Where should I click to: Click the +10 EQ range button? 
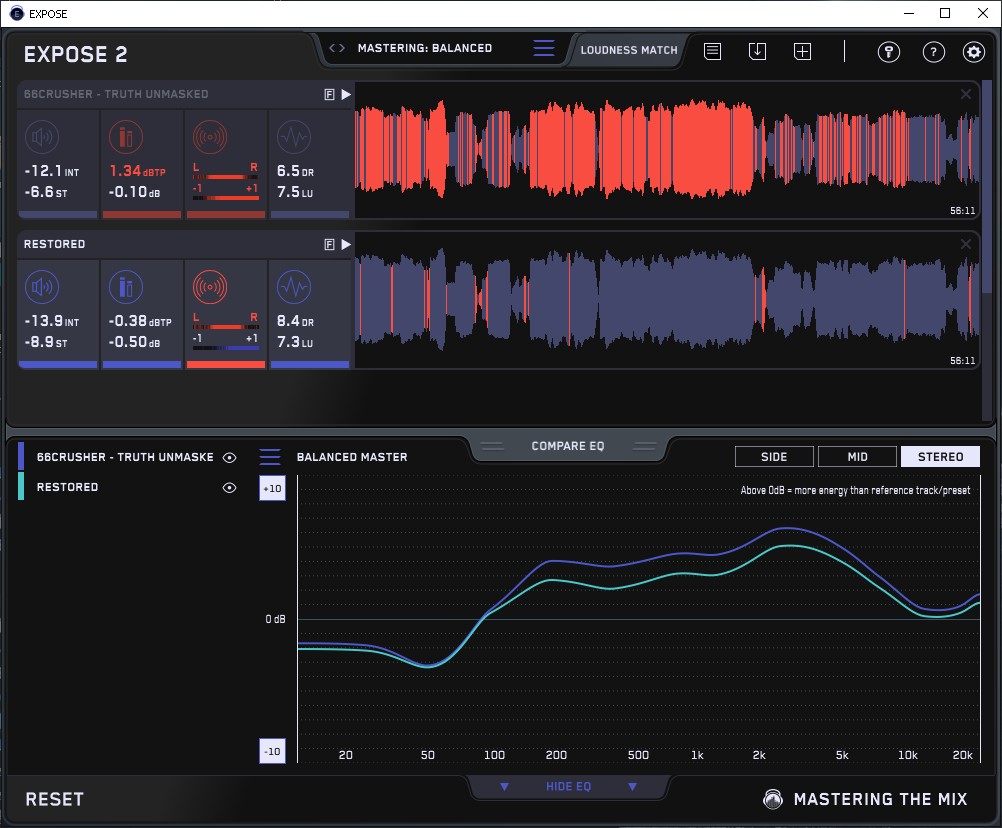coord(272,489)
